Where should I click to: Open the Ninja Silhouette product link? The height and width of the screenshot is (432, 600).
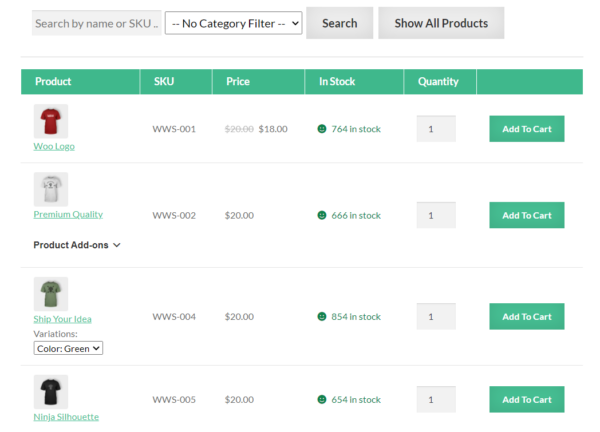66,417
